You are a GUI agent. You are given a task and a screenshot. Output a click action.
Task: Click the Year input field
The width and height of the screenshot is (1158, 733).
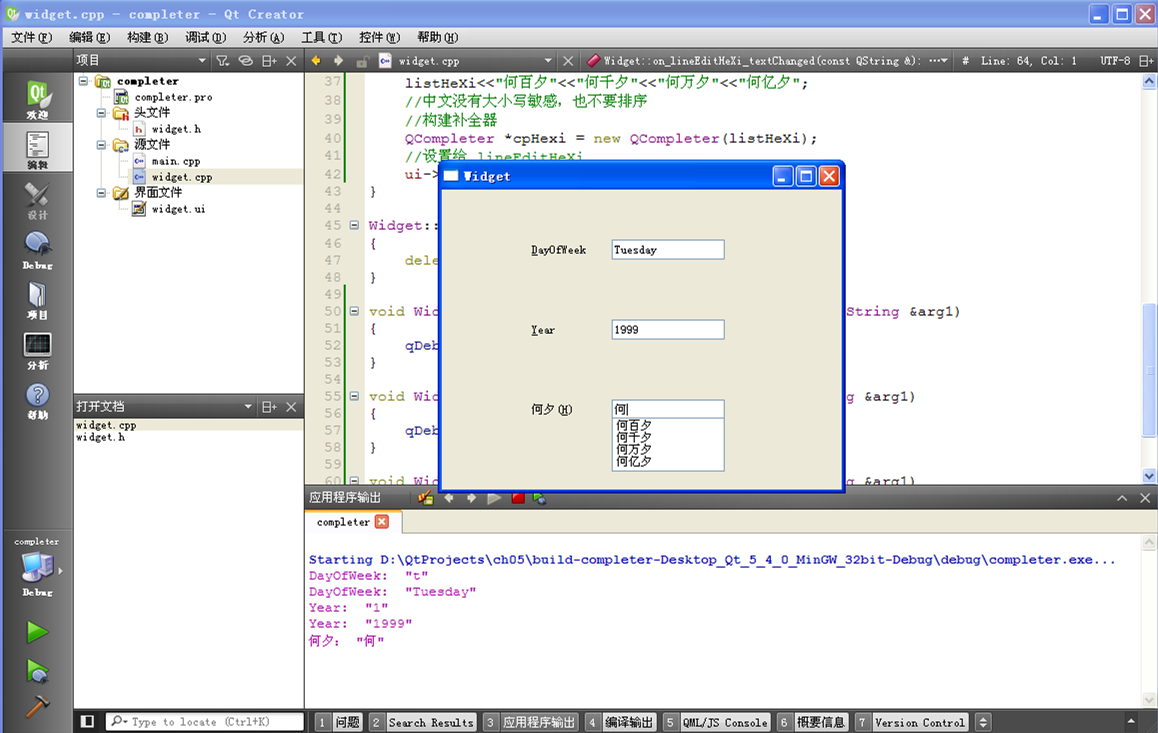click(668, 329)
